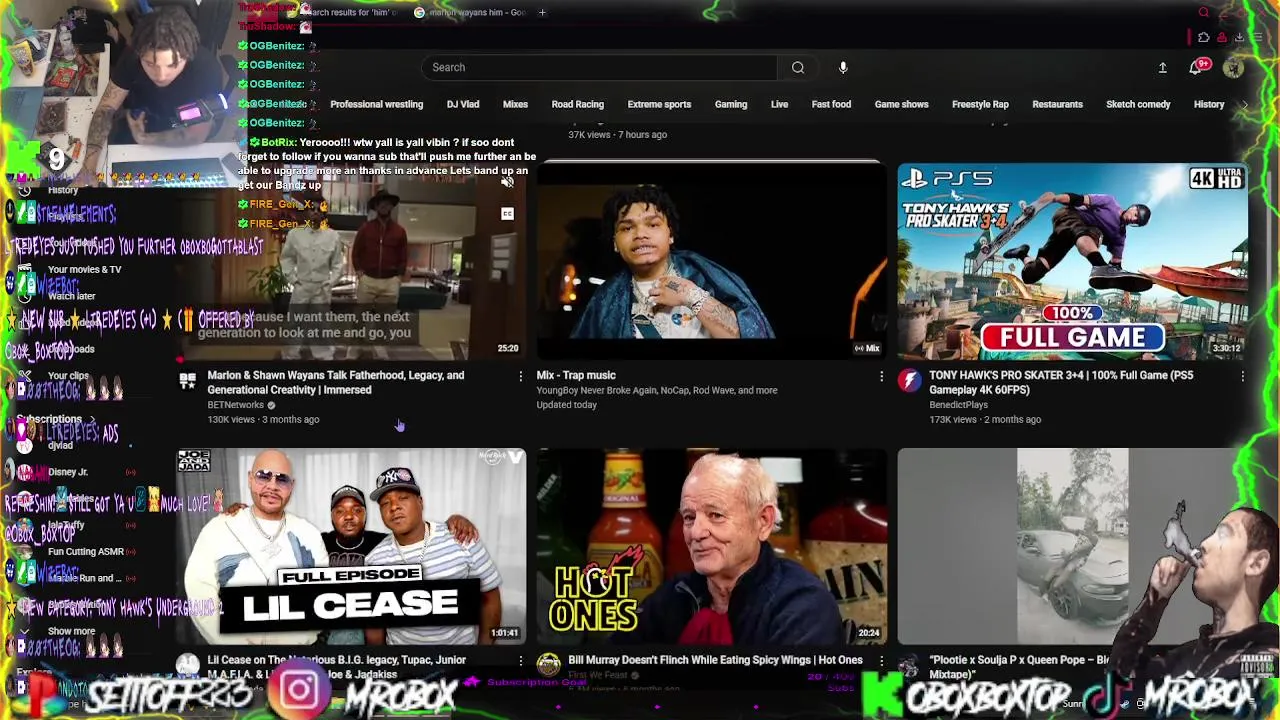This screenshot has height=720, width=1280.
Task: Open options menu for Lil Cease video
Action: pyautogui.click(x=520, y=661)
